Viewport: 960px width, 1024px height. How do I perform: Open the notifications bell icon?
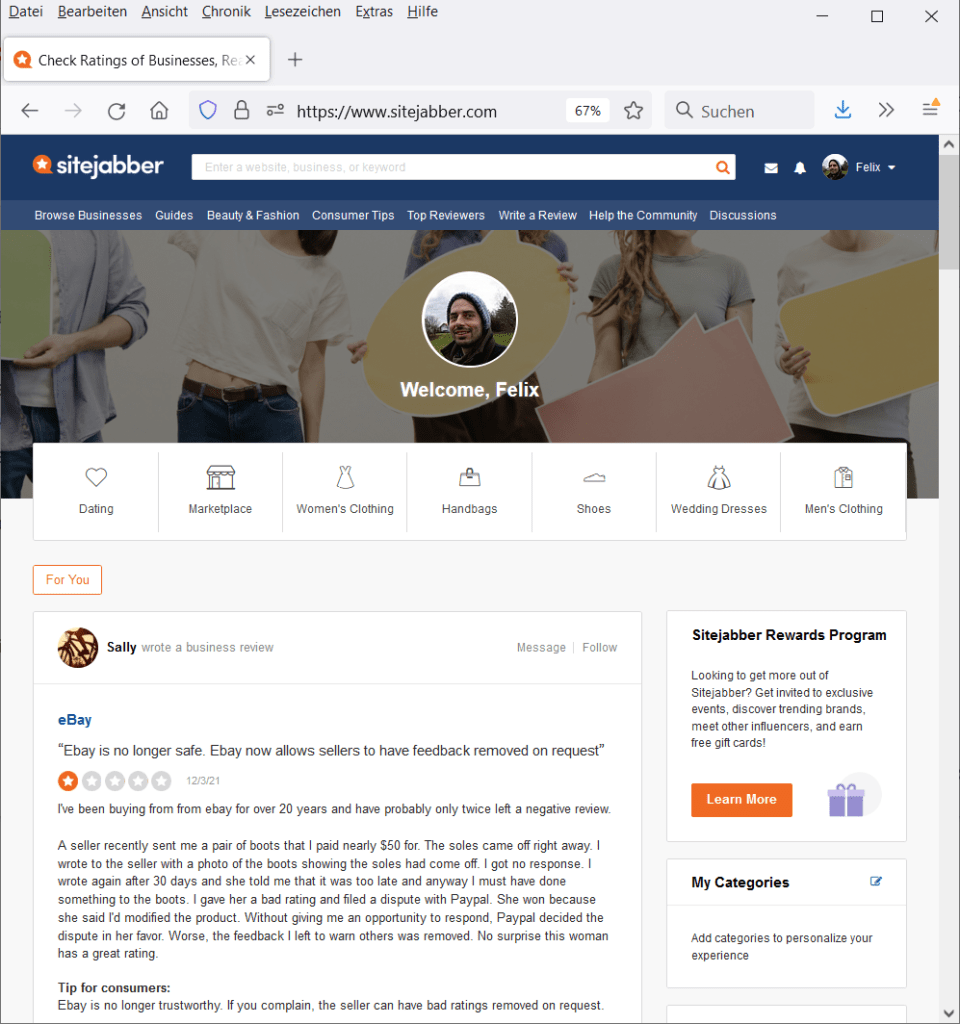[800, 168]
